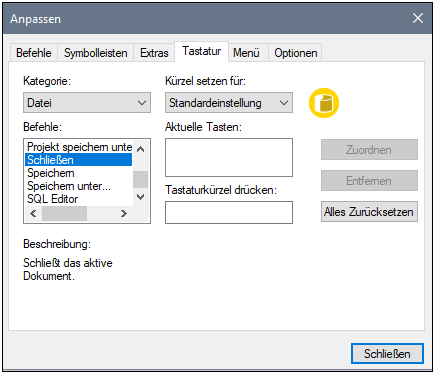Show the Optionen tab
Screen dimensions: 435x374
[x=295, y=53]
